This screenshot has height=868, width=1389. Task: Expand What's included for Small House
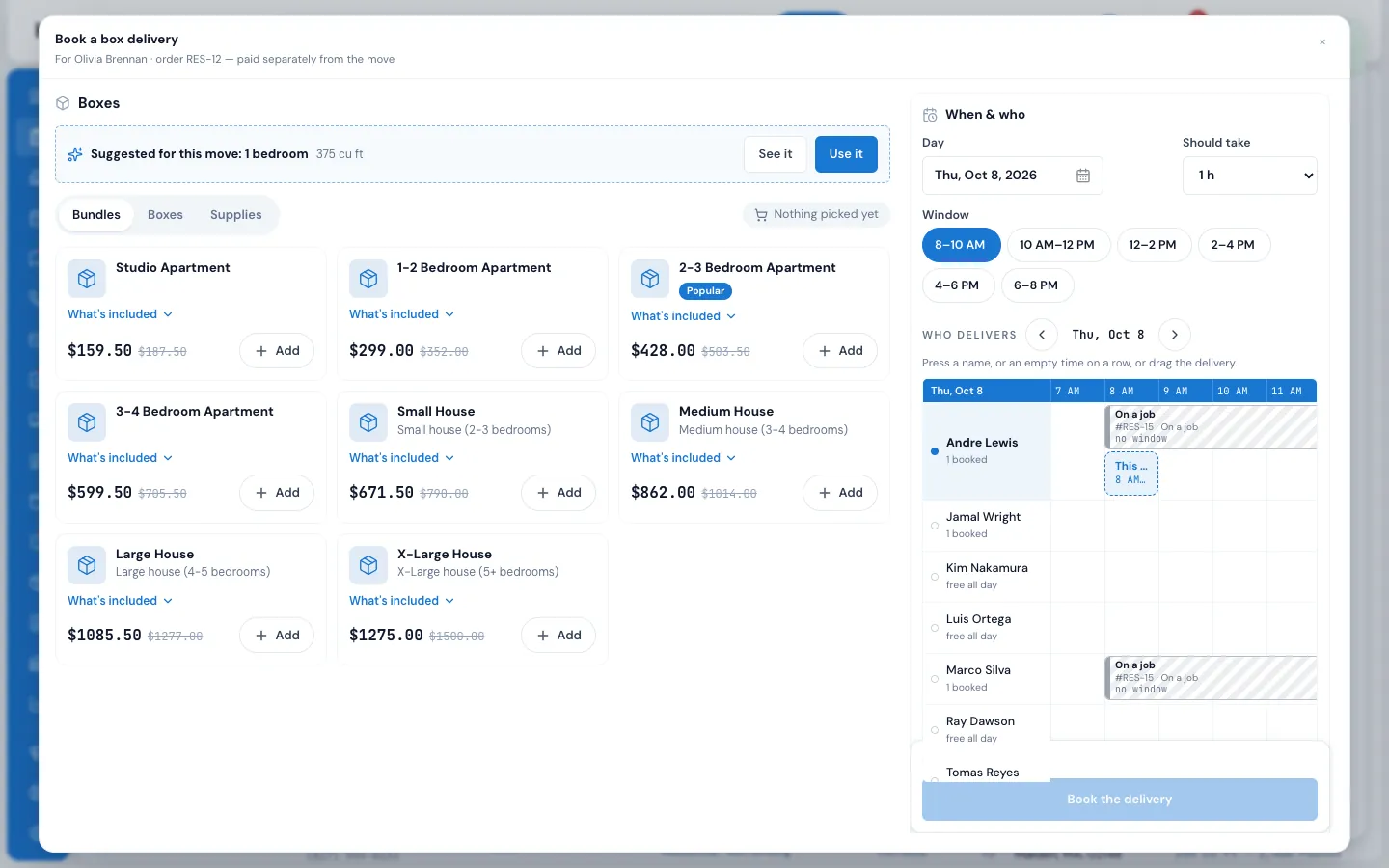[401, 458]
